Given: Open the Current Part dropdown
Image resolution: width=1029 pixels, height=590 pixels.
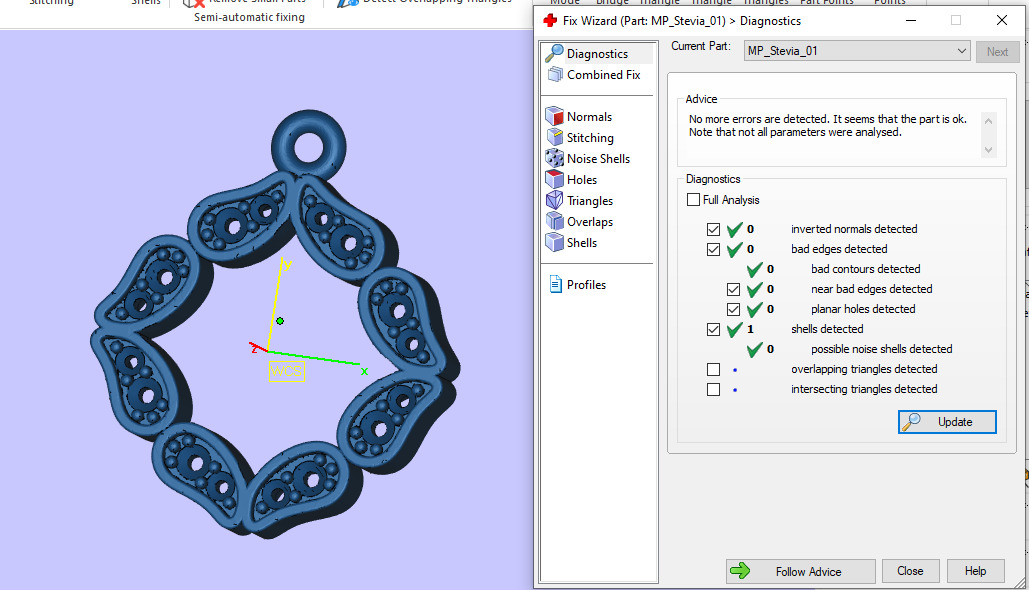Looking at the screenshot, I should (857, 51).
